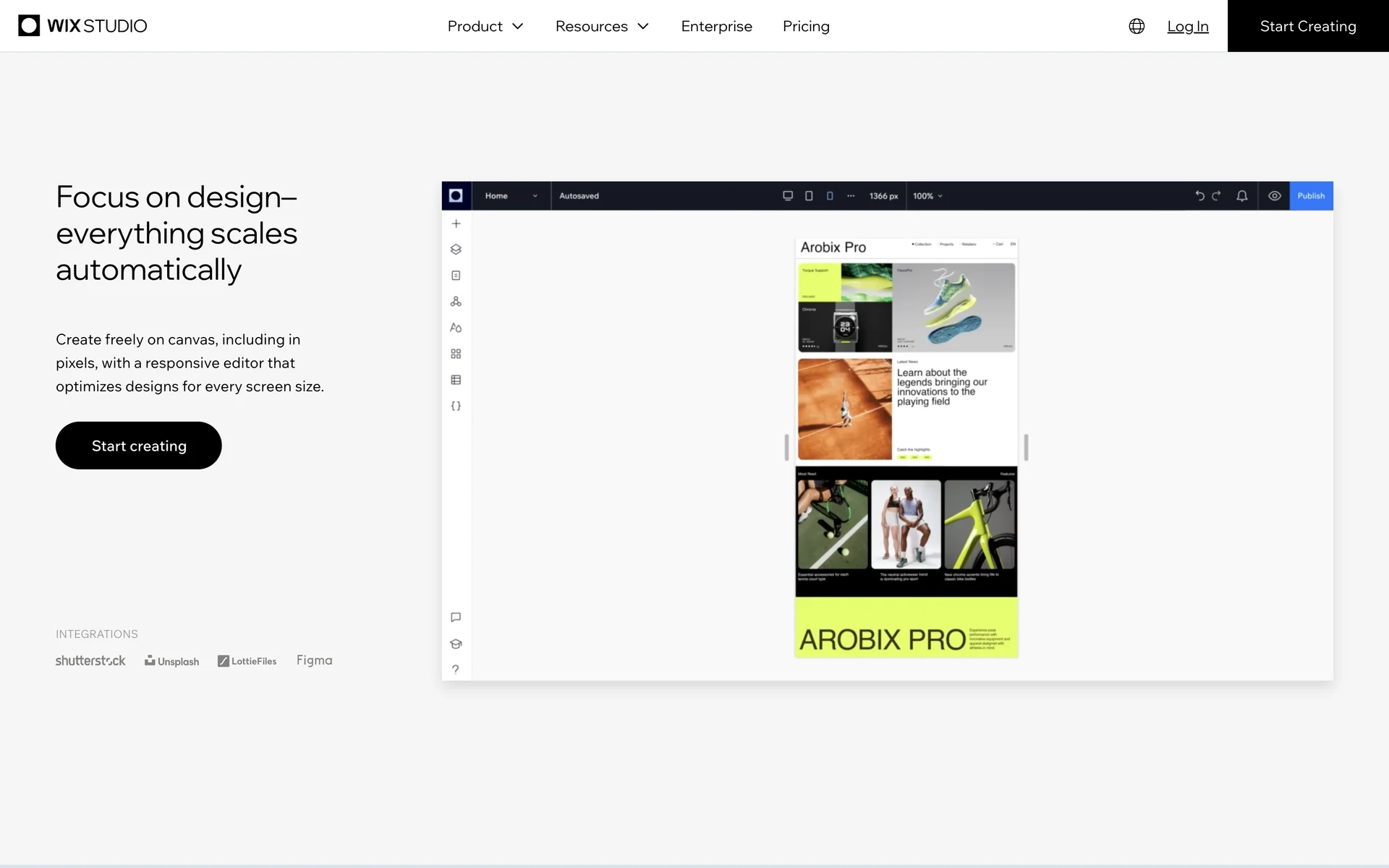Open the Layers icon in editor sidebar
The height and width of the screenshot is (868, 1389).
coord(456,250)
